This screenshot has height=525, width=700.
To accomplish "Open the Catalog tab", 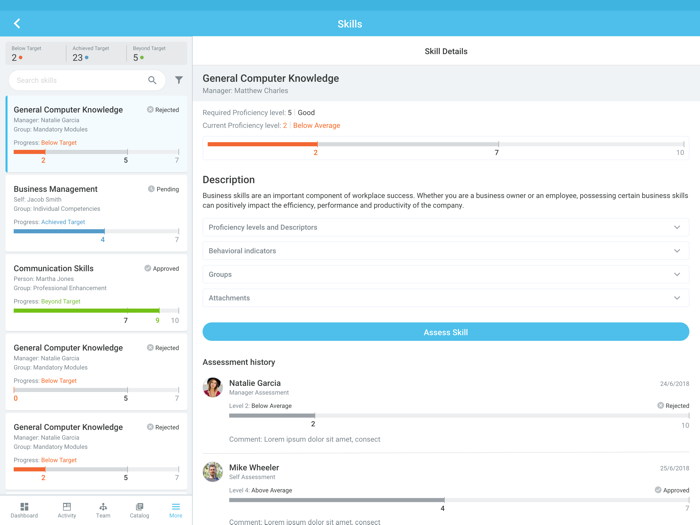I will (x=139, y=510).
